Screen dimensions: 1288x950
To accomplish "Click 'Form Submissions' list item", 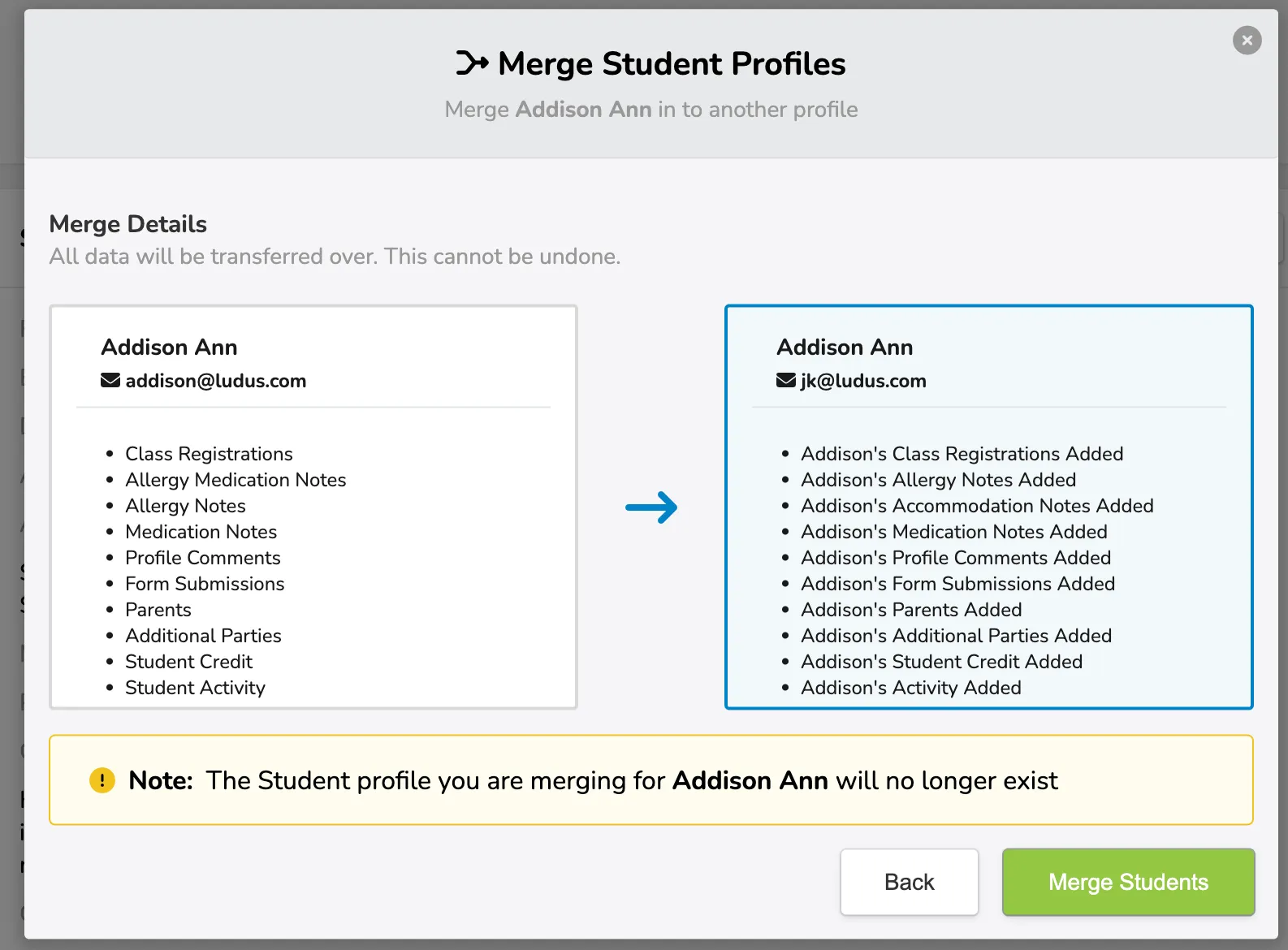I will click(x=205, y=584).
